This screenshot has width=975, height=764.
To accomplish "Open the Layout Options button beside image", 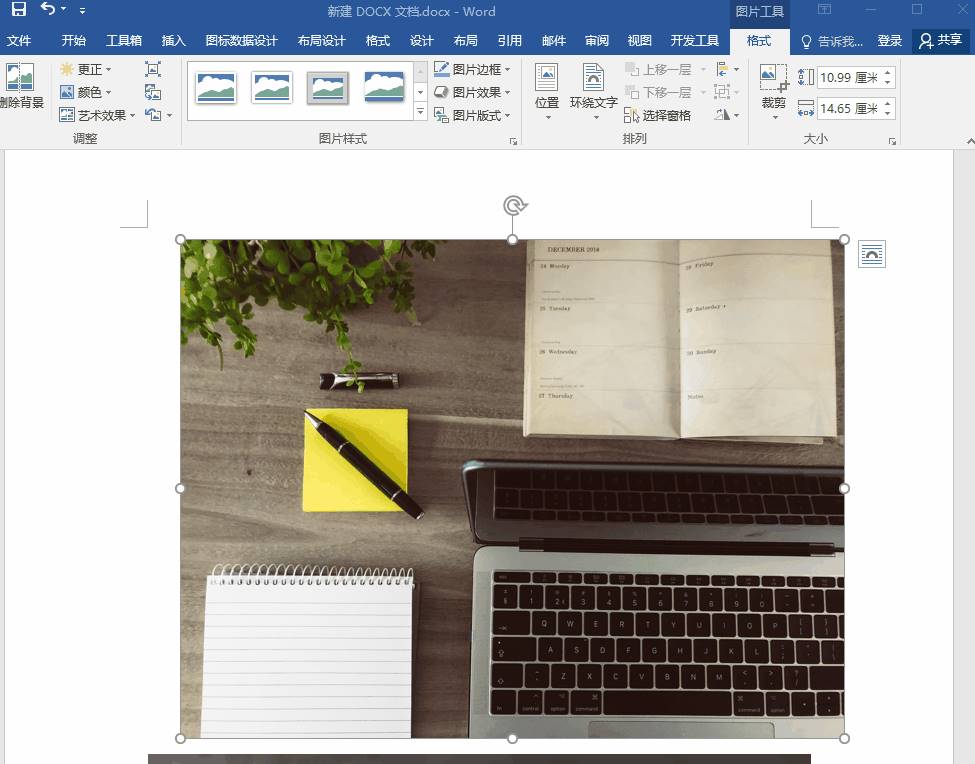I will pyautogui.click(x=872, y=254).
